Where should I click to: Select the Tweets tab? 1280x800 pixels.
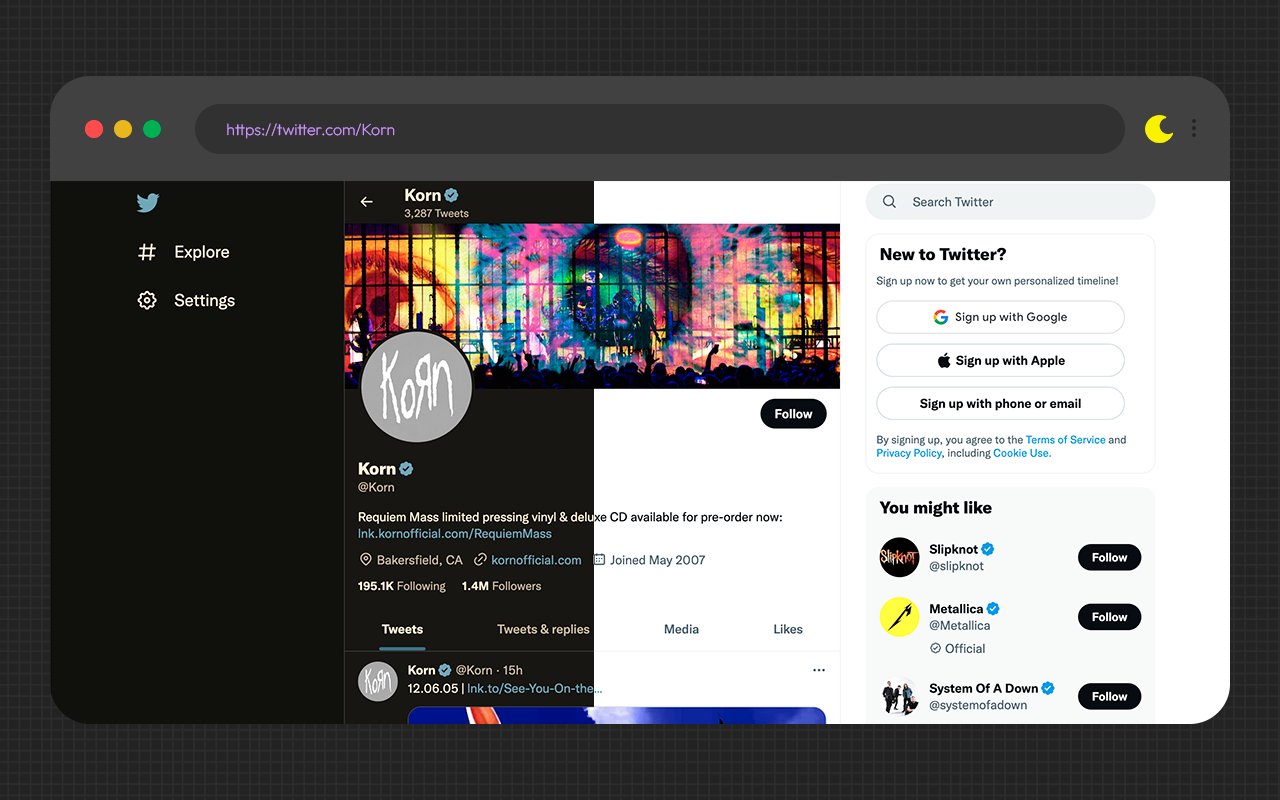point(402,629)
